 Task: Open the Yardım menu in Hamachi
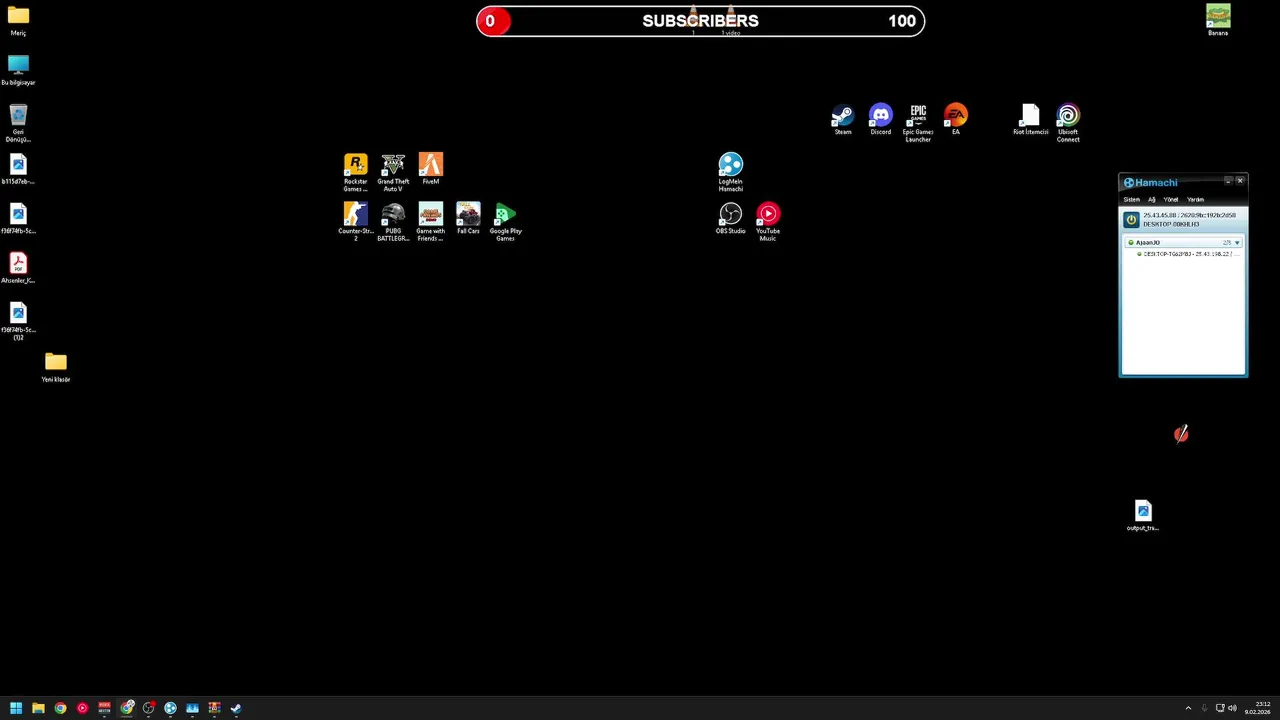1195,199
